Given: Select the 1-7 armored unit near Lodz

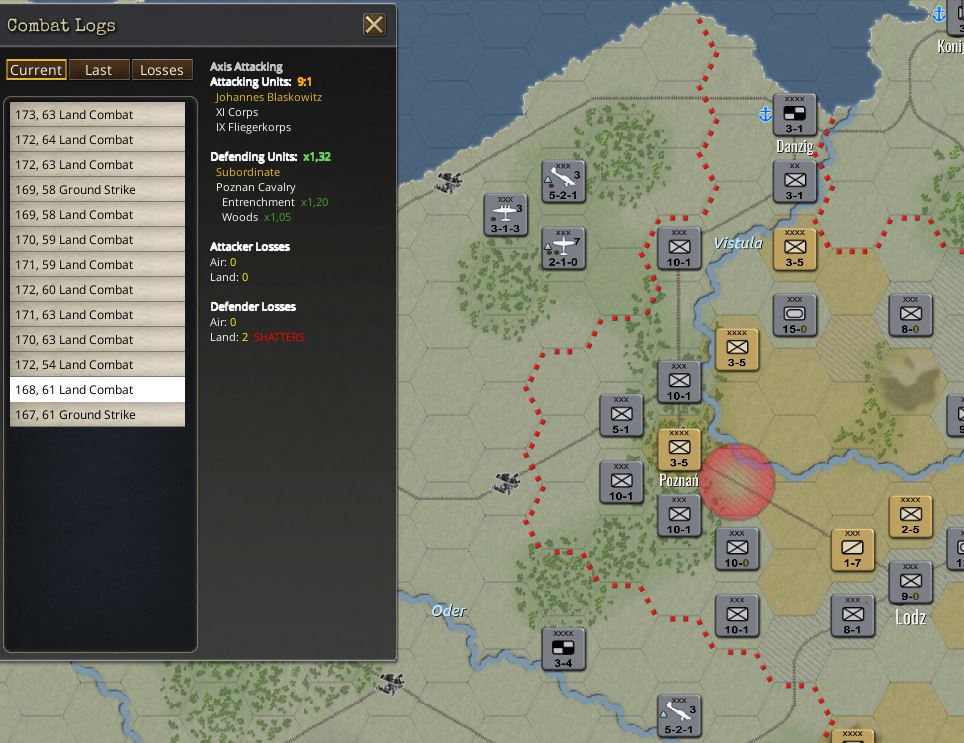Looking at the screenshot, I should point(853,549).
